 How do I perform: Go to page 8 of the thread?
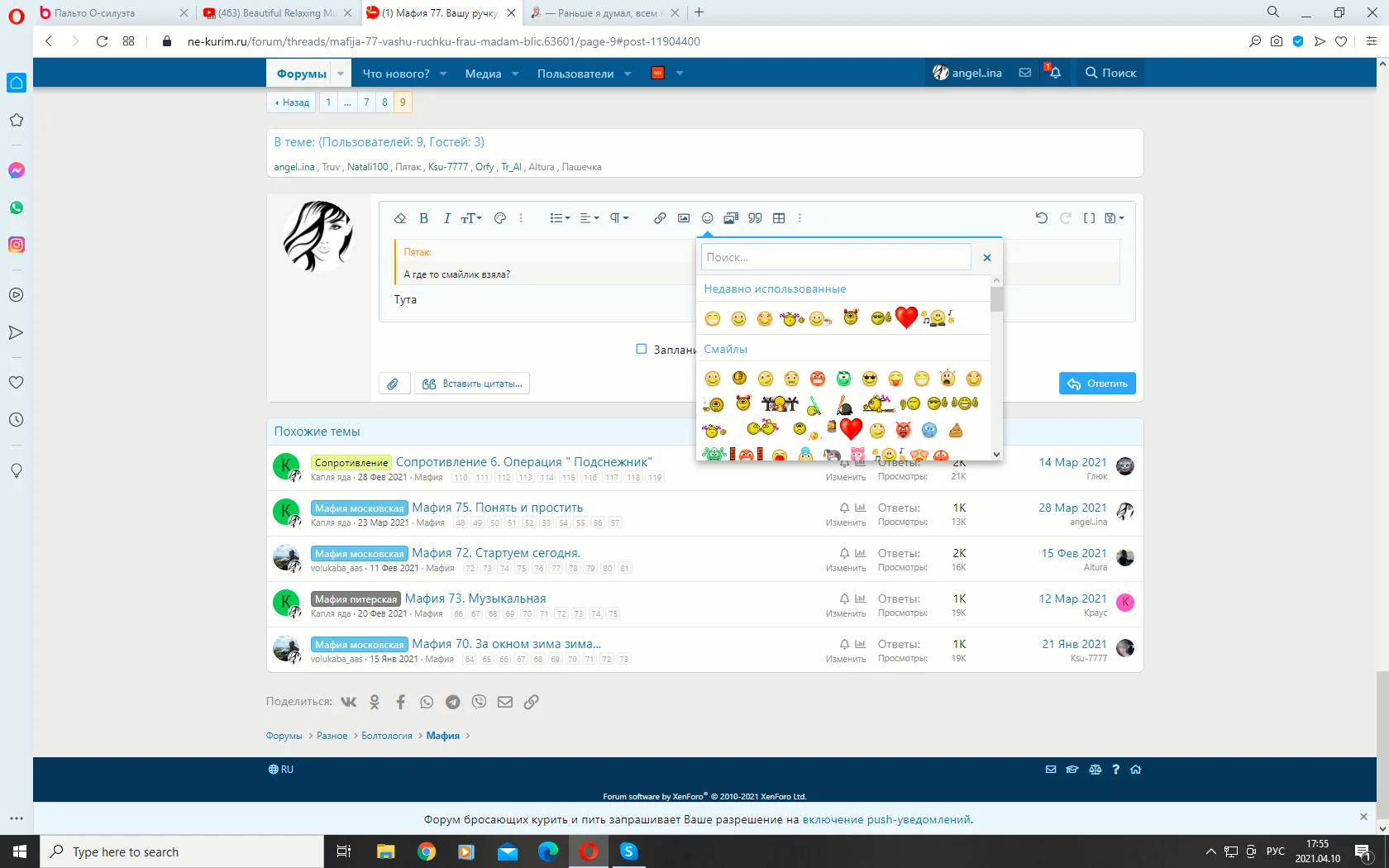(x=384, y=103)
